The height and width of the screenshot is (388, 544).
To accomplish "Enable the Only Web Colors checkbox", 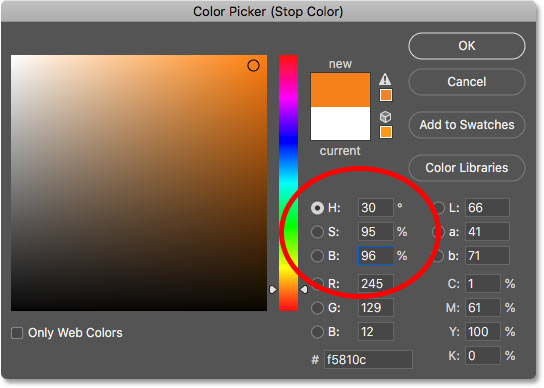I will click(17, 333).
